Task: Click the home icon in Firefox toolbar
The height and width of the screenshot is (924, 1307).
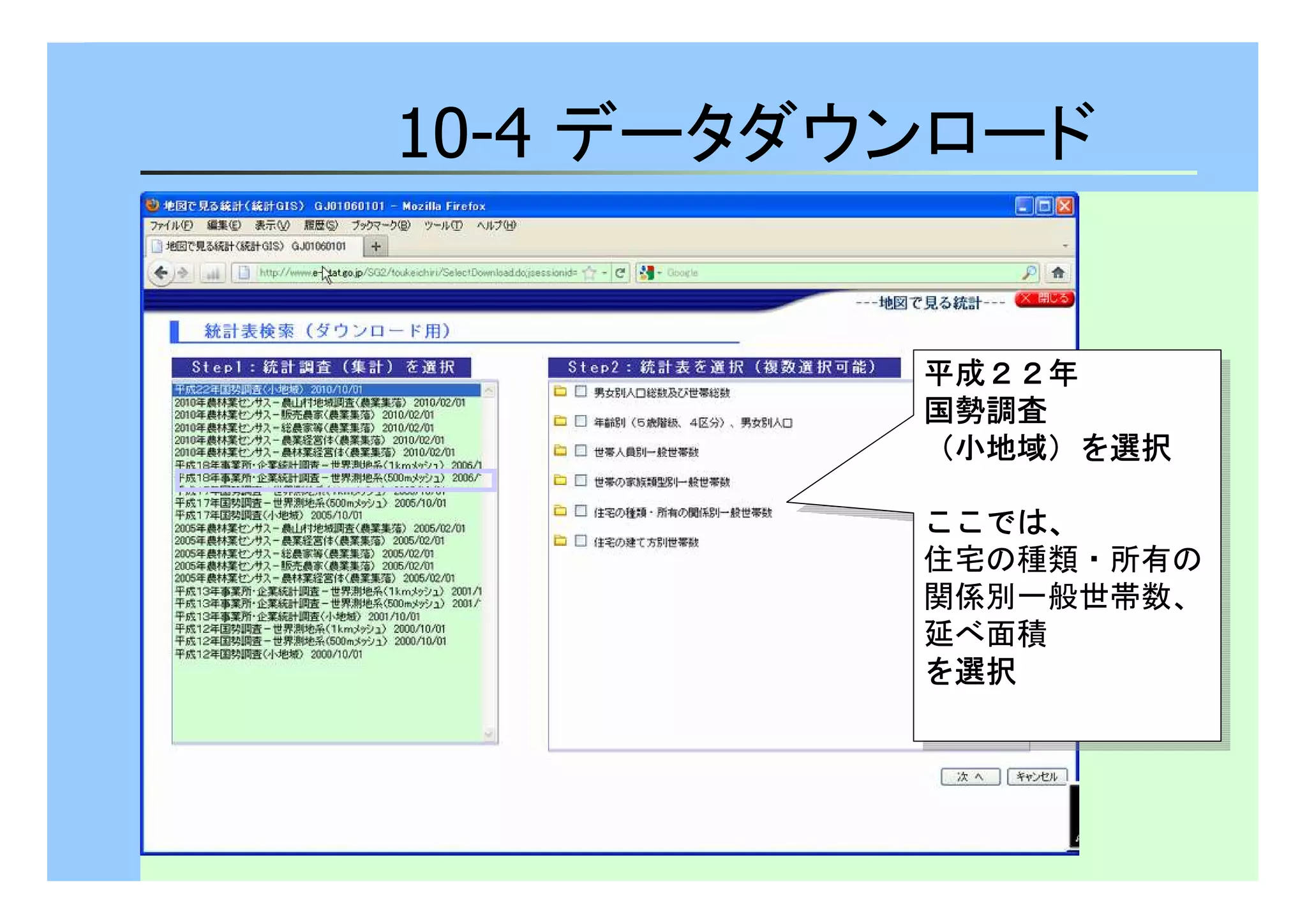Action: 1058,272
